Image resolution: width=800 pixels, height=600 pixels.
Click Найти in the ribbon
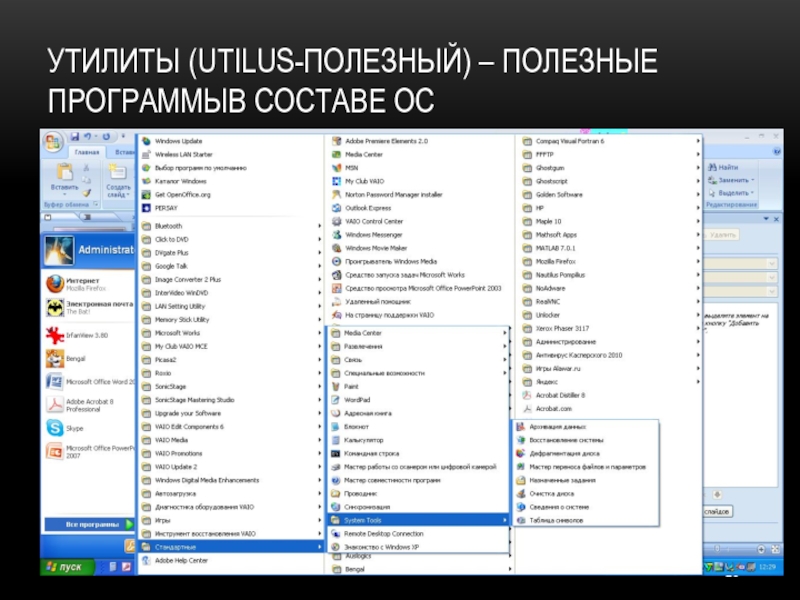pos(723,167)
